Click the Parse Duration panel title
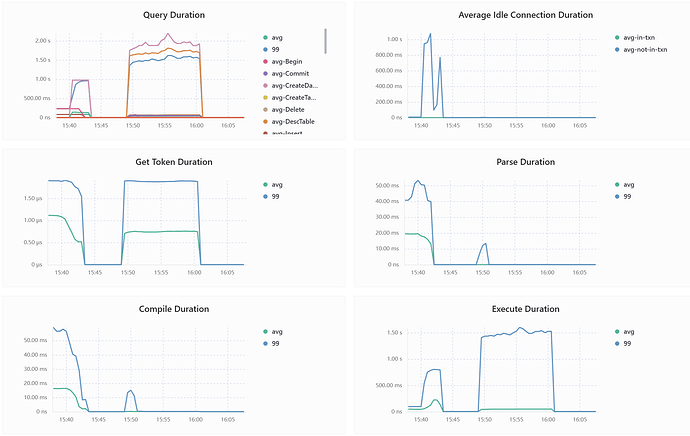The image size is (690, 436). (525, 162)
